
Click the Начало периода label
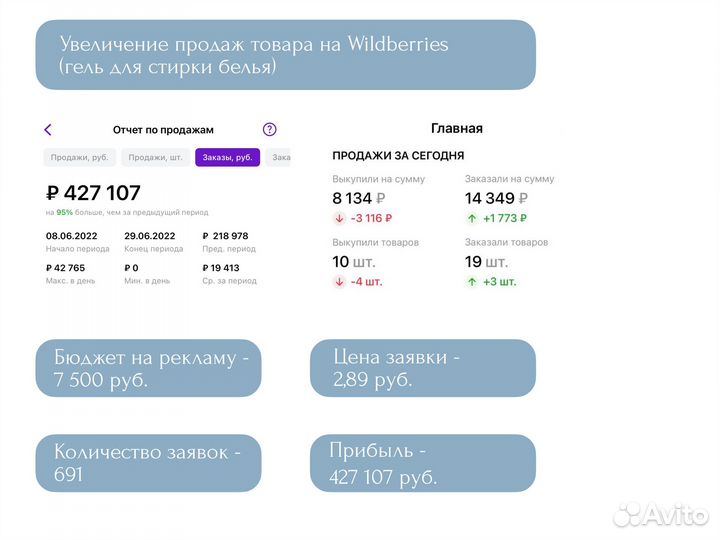click(78, 249)
